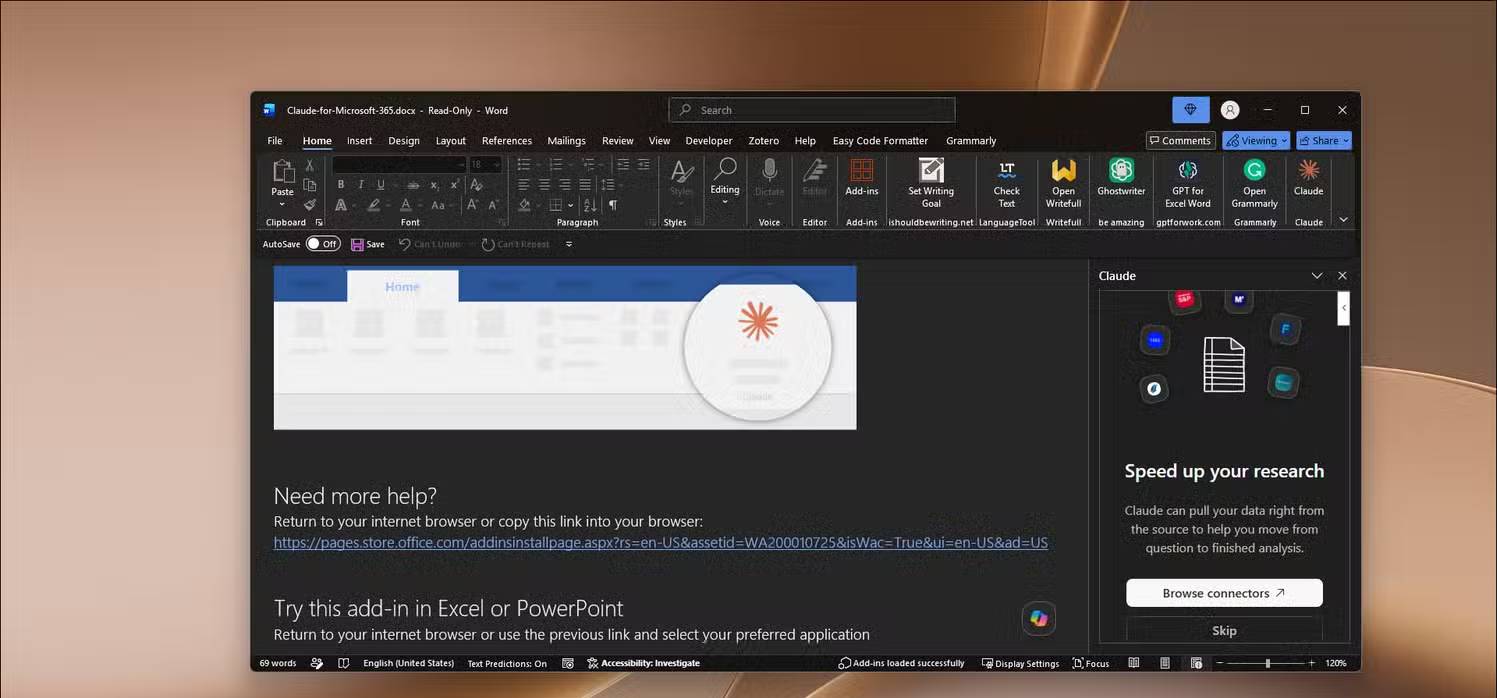Viewport: 1497px width, 698px height.
Task: Open the Zotero tab
Action: (764, 141)
